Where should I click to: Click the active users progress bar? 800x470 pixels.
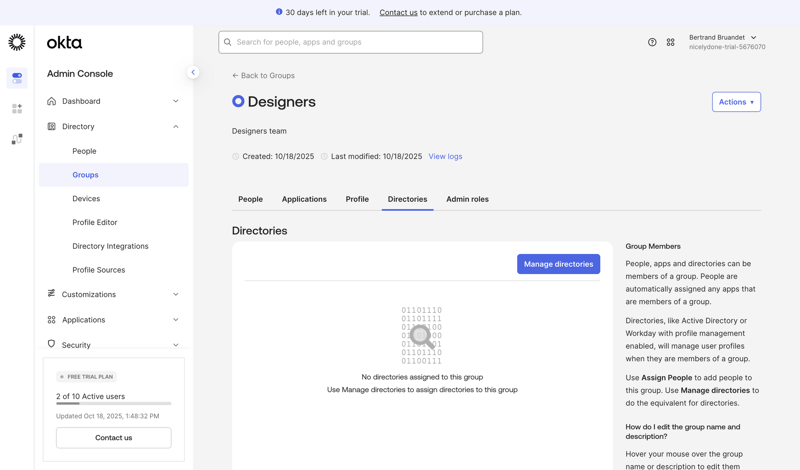click(114, 404)
